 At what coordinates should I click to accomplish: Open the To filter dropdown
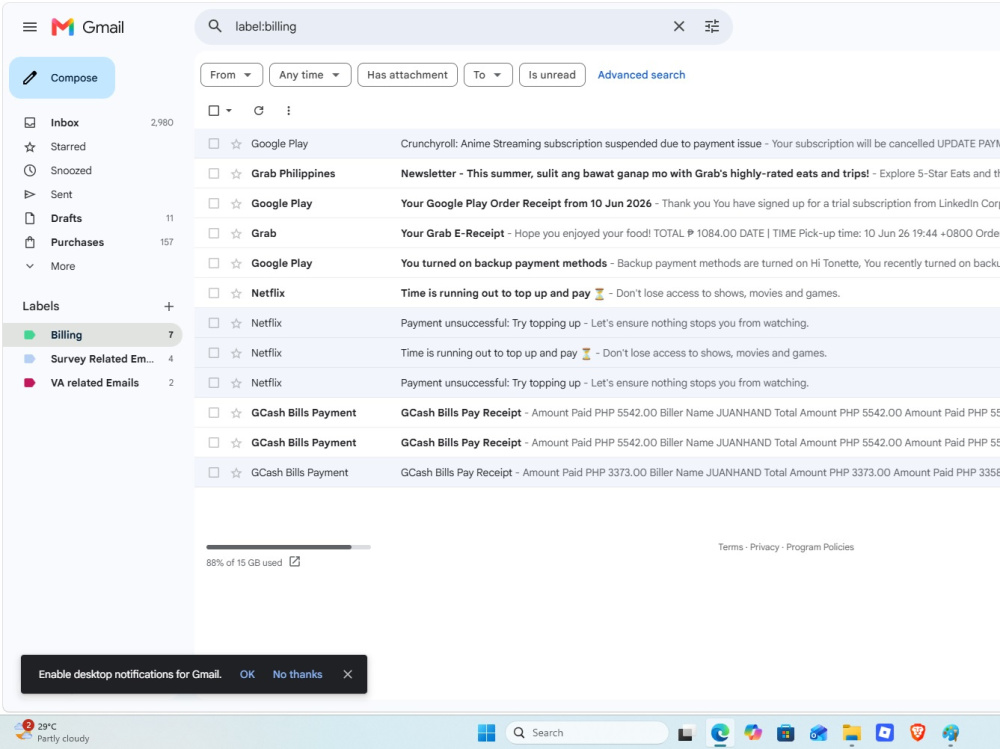point(488,75)
